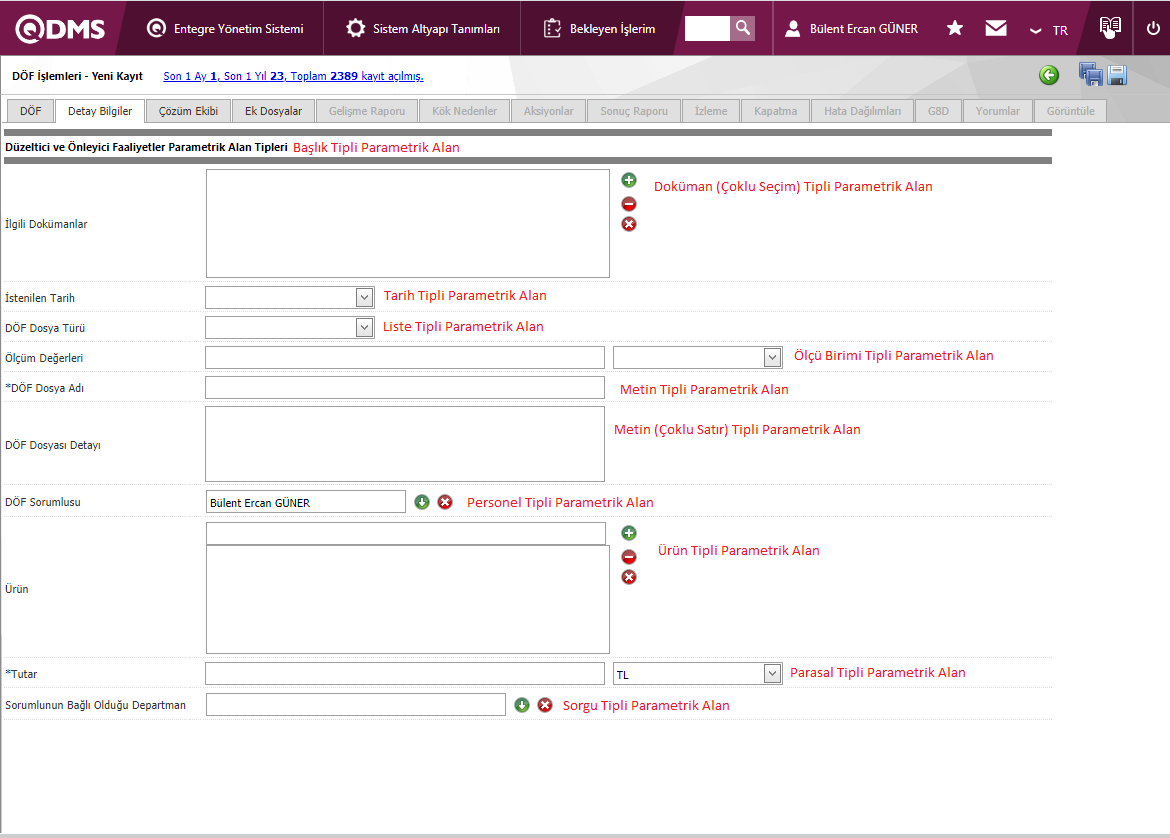The height and width of the screenshot is (838, 1170).
Task: Expand the TR language dropdown
Action: click(1048, 30)
